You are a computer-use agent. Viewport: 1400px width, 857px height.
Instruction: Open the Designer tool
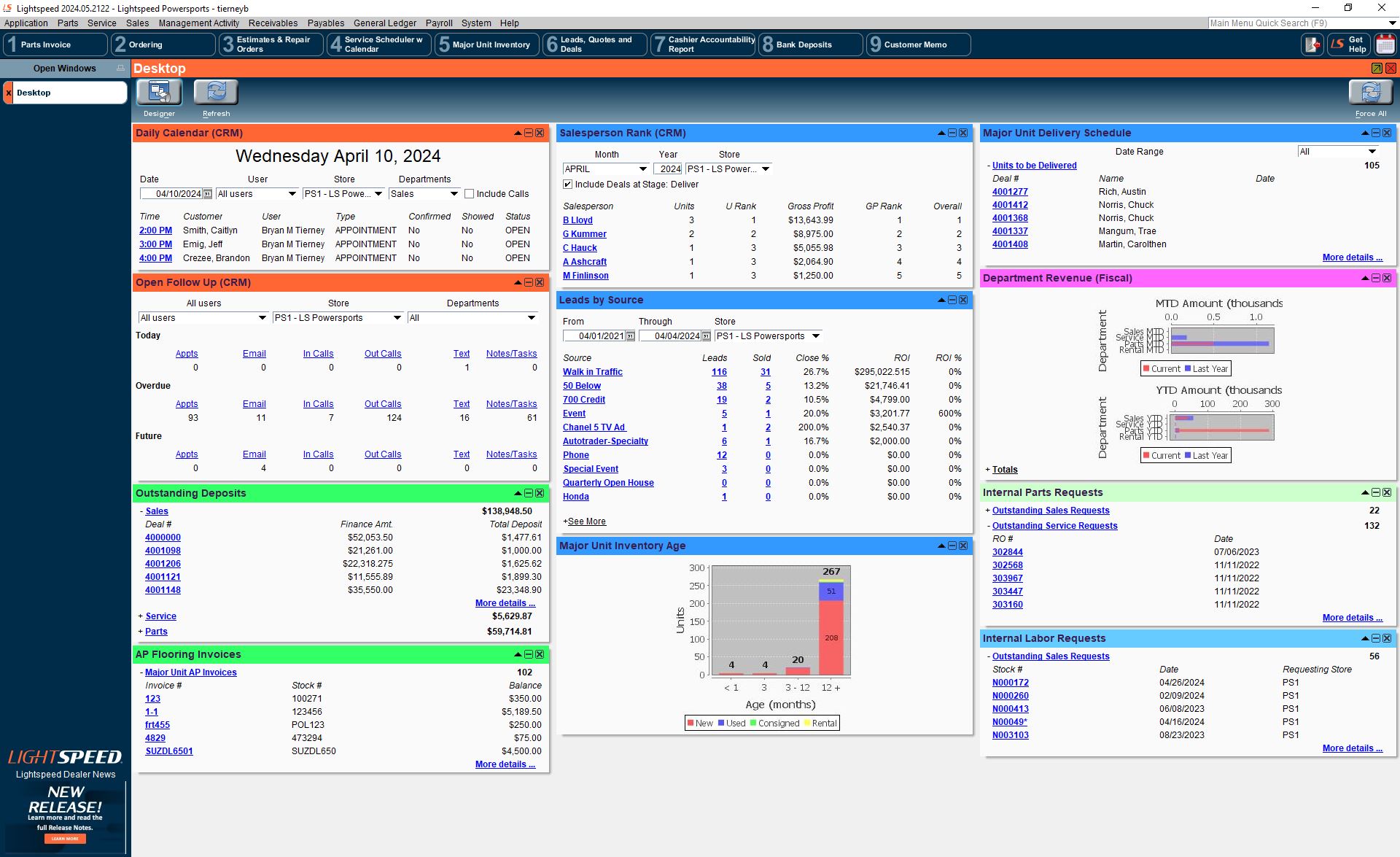coord(157,93)
